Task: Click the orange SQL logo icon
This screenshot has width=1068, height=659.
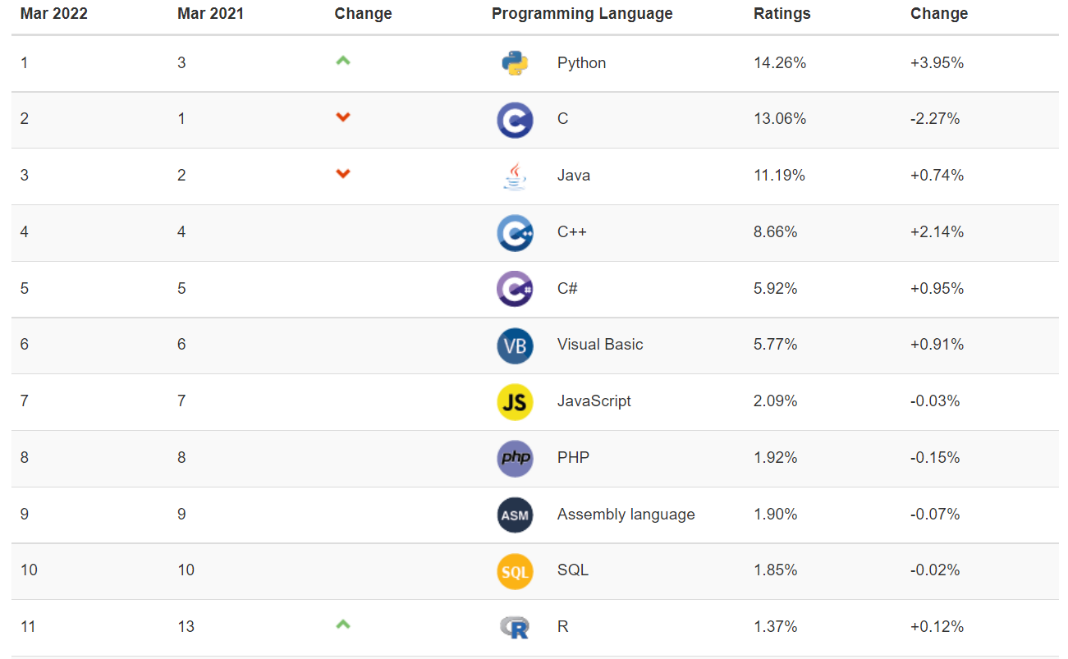Action: [x=514, y=571]
